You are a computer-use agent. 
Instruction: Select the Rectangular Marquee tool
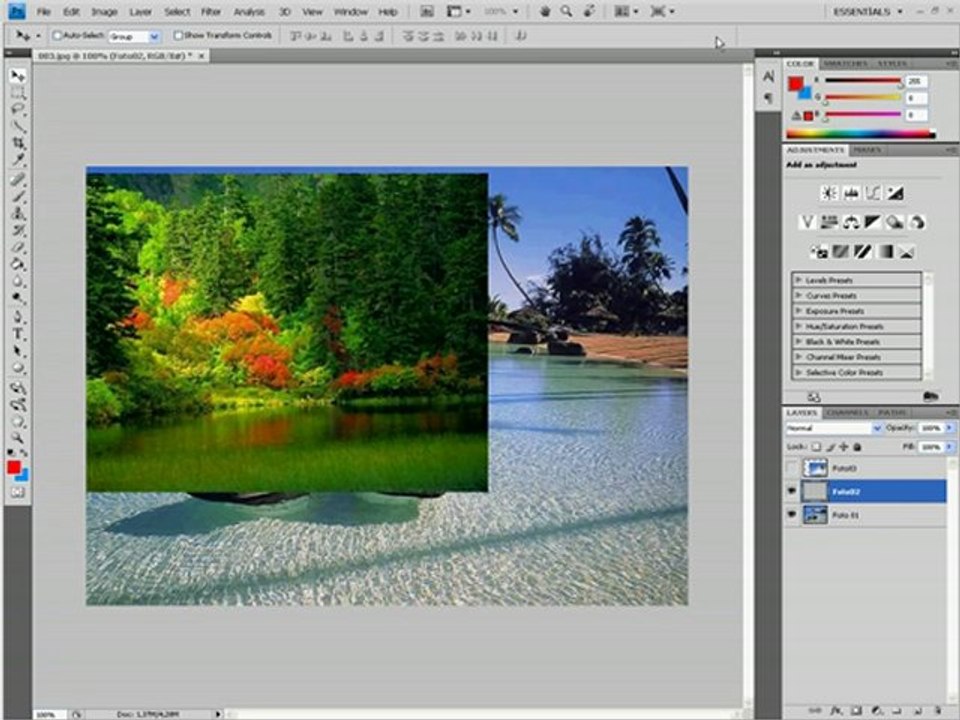point(18,93)
